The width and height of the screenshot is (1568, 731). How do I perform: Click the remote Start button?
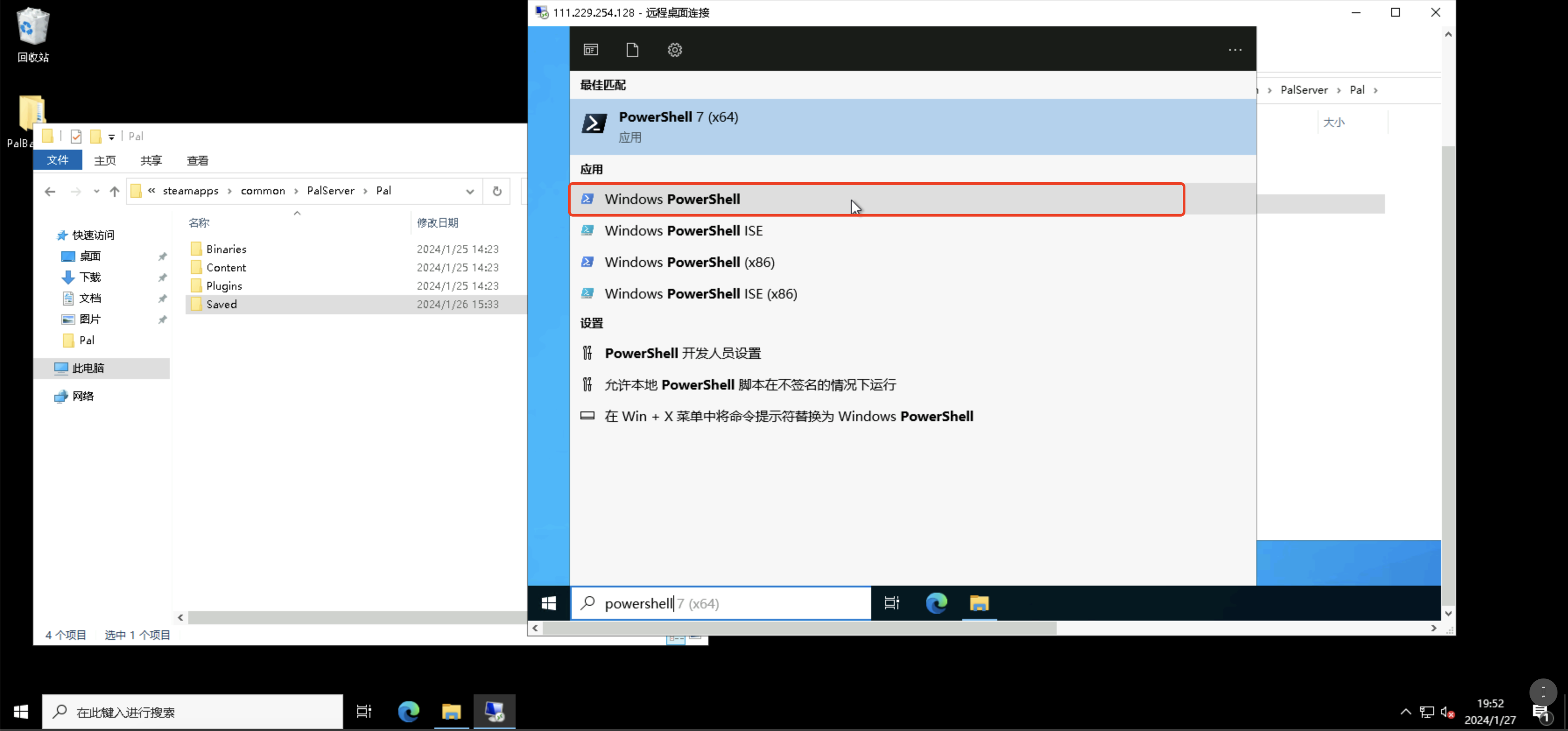click(x=548, y=603)
